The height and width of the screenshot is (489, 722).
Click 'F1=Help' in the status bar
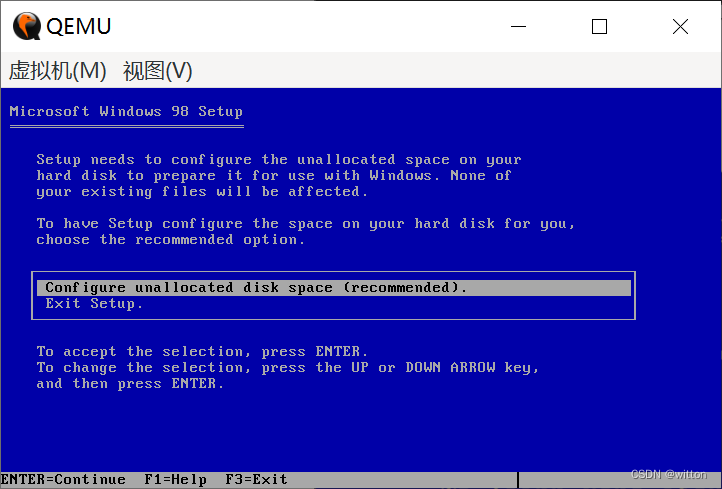[x=175, y=480]
